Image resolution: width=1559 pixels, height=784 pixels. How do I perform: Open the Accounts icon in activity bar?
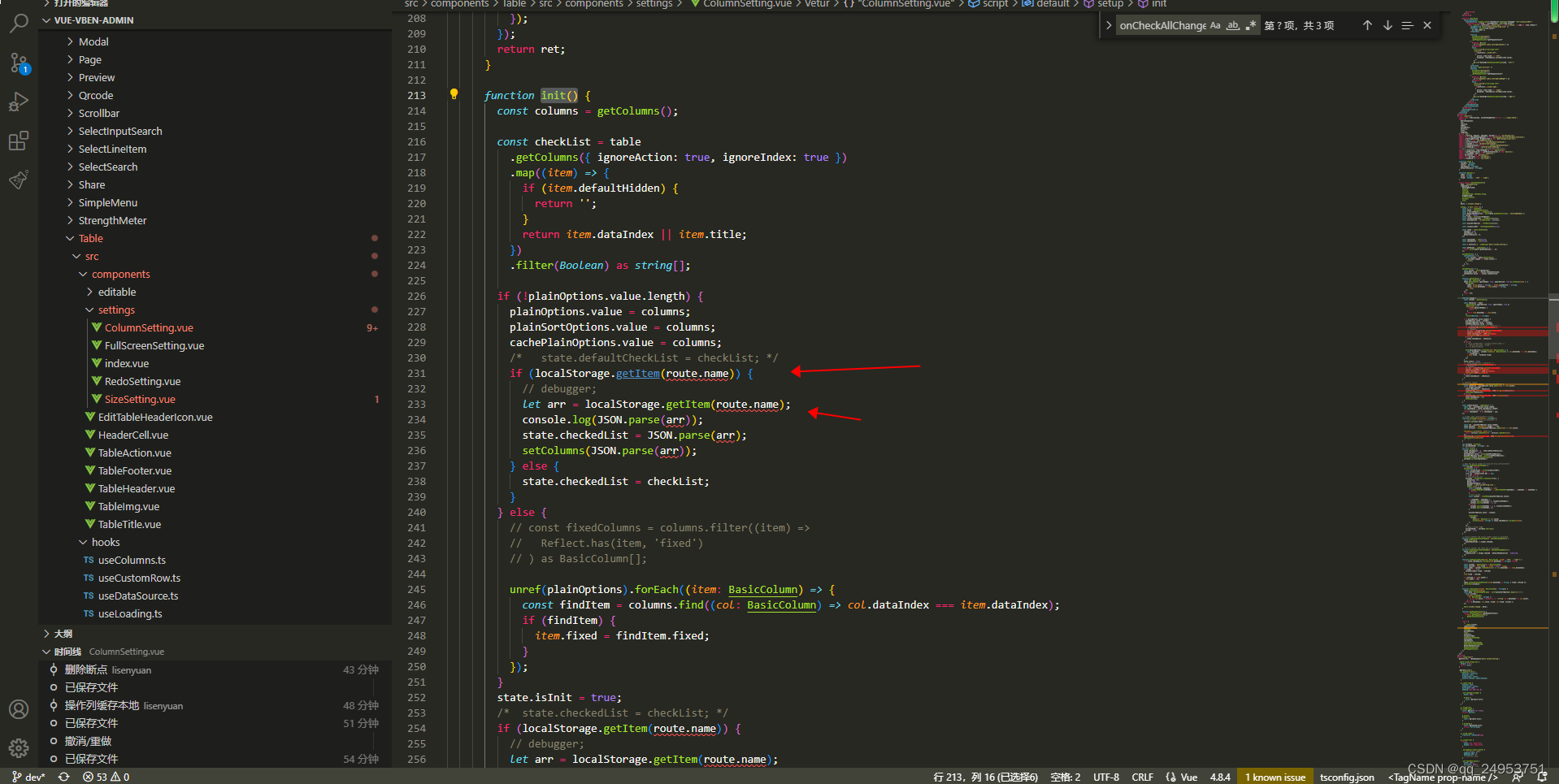pyautogui.click(x=19, y=709)
